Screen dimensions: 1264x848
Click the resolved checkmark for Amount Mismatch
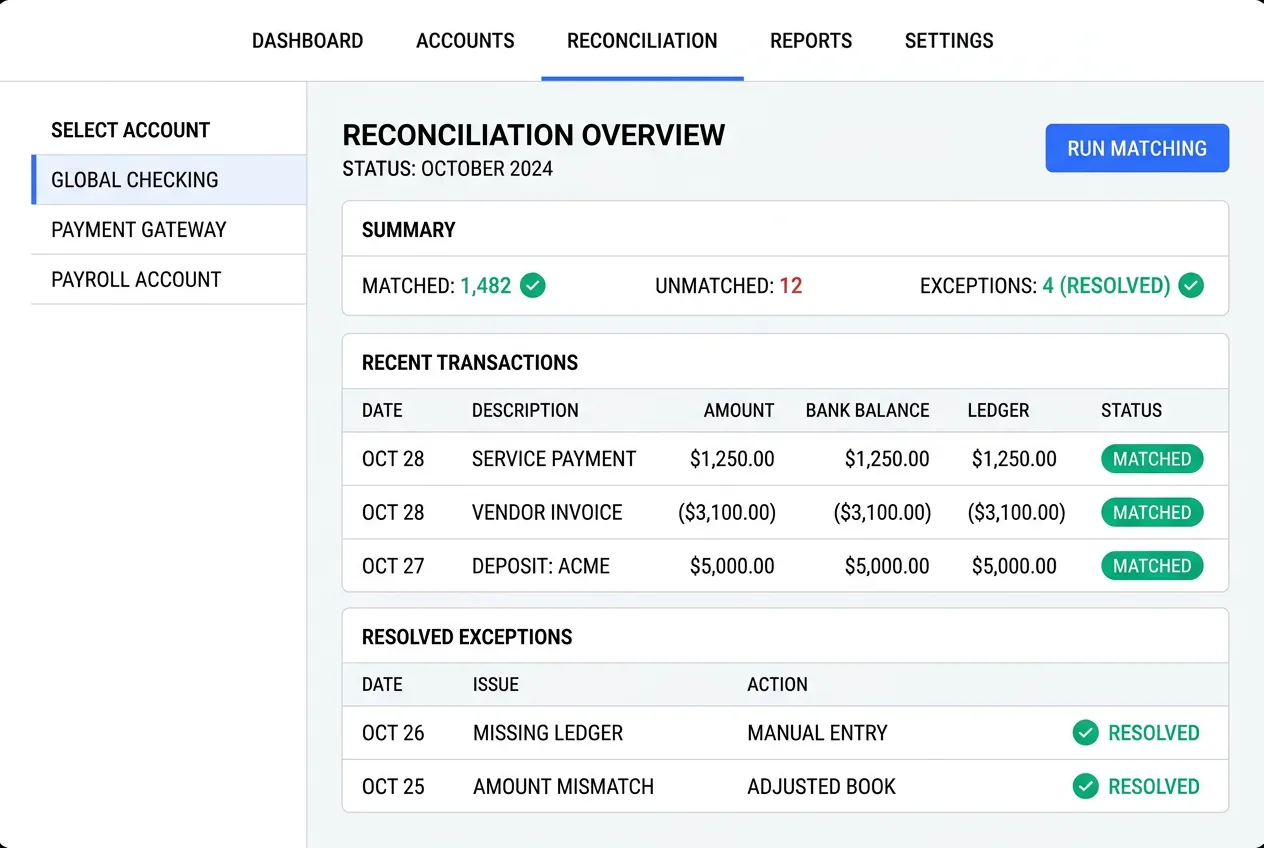(1085, 786)
